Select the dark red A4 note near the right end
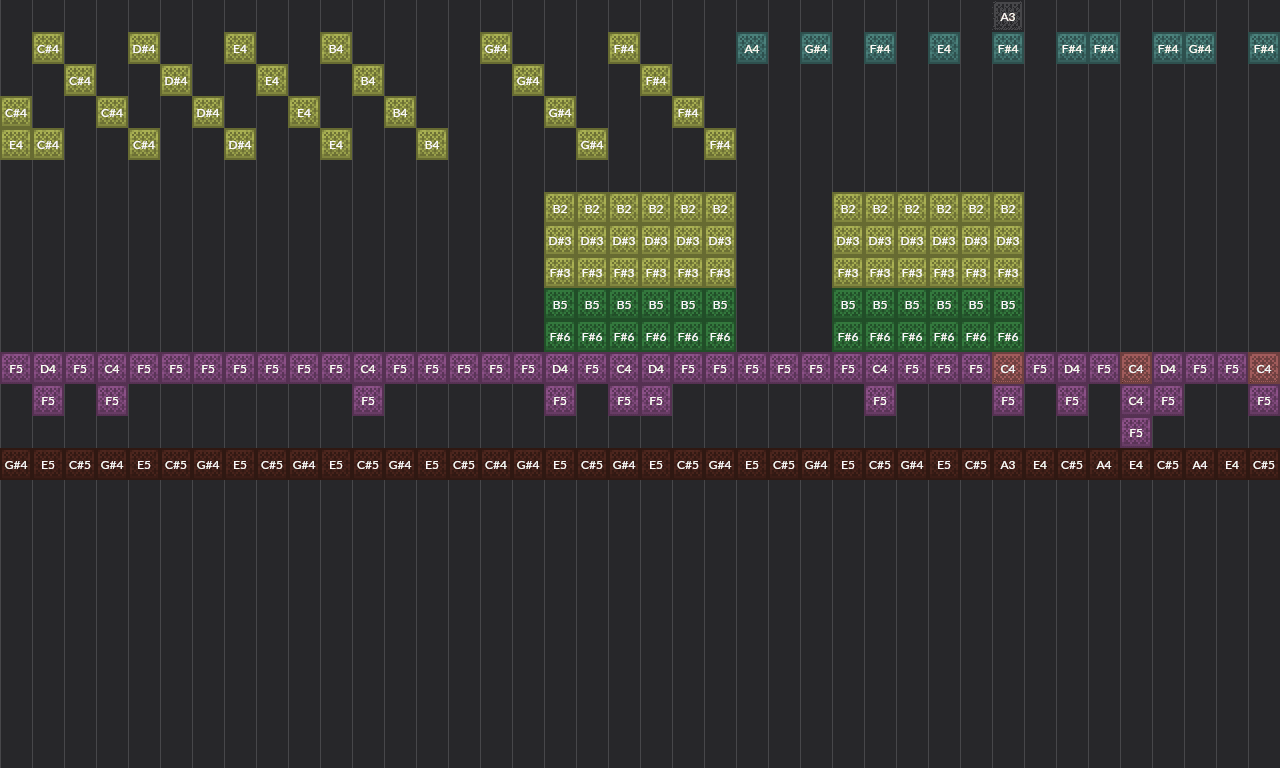 tap(1199, 464)
